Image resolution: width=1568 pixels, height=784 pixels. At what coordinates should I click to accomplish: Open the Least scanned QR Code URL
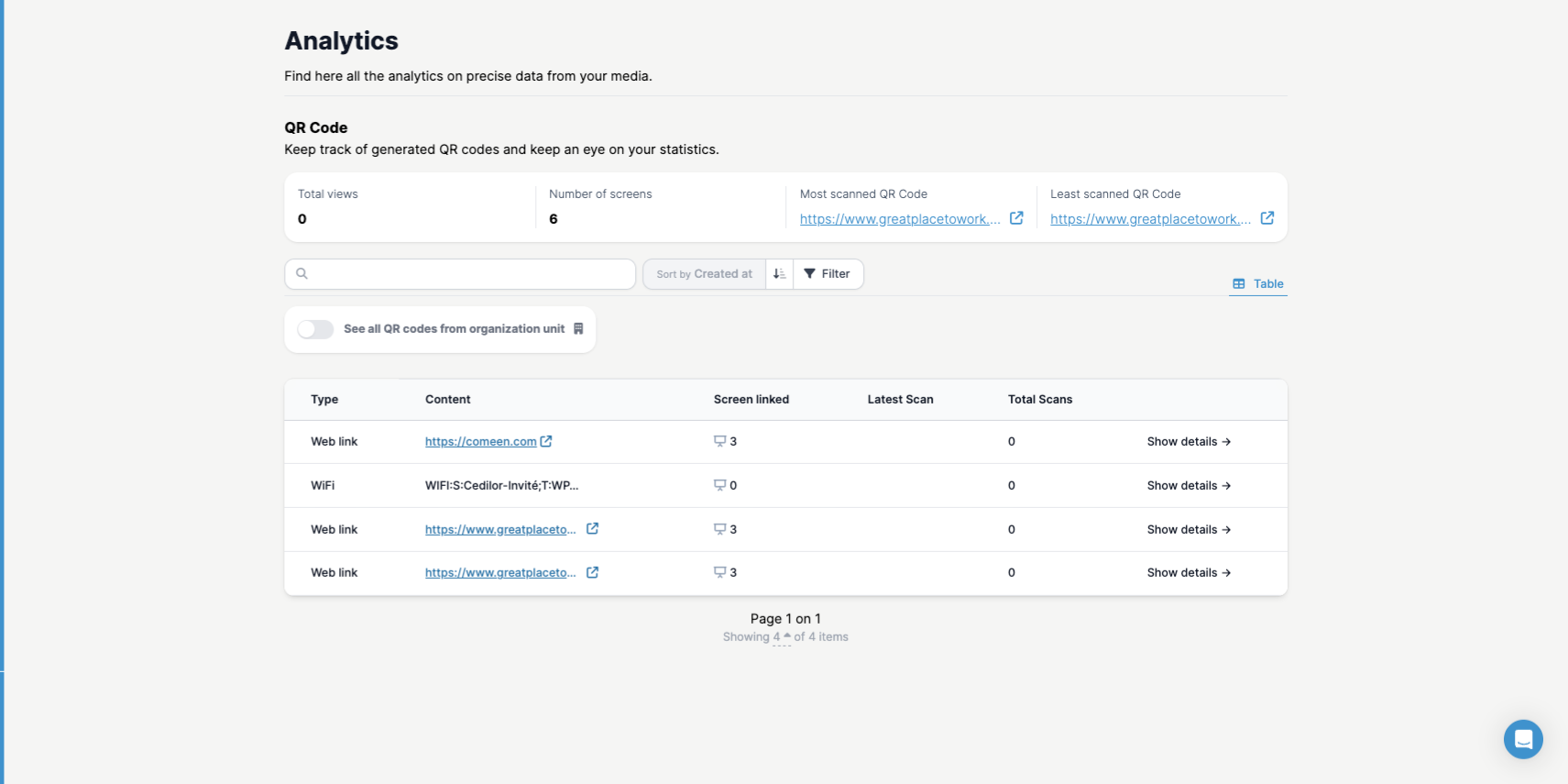pos(1150,219)
